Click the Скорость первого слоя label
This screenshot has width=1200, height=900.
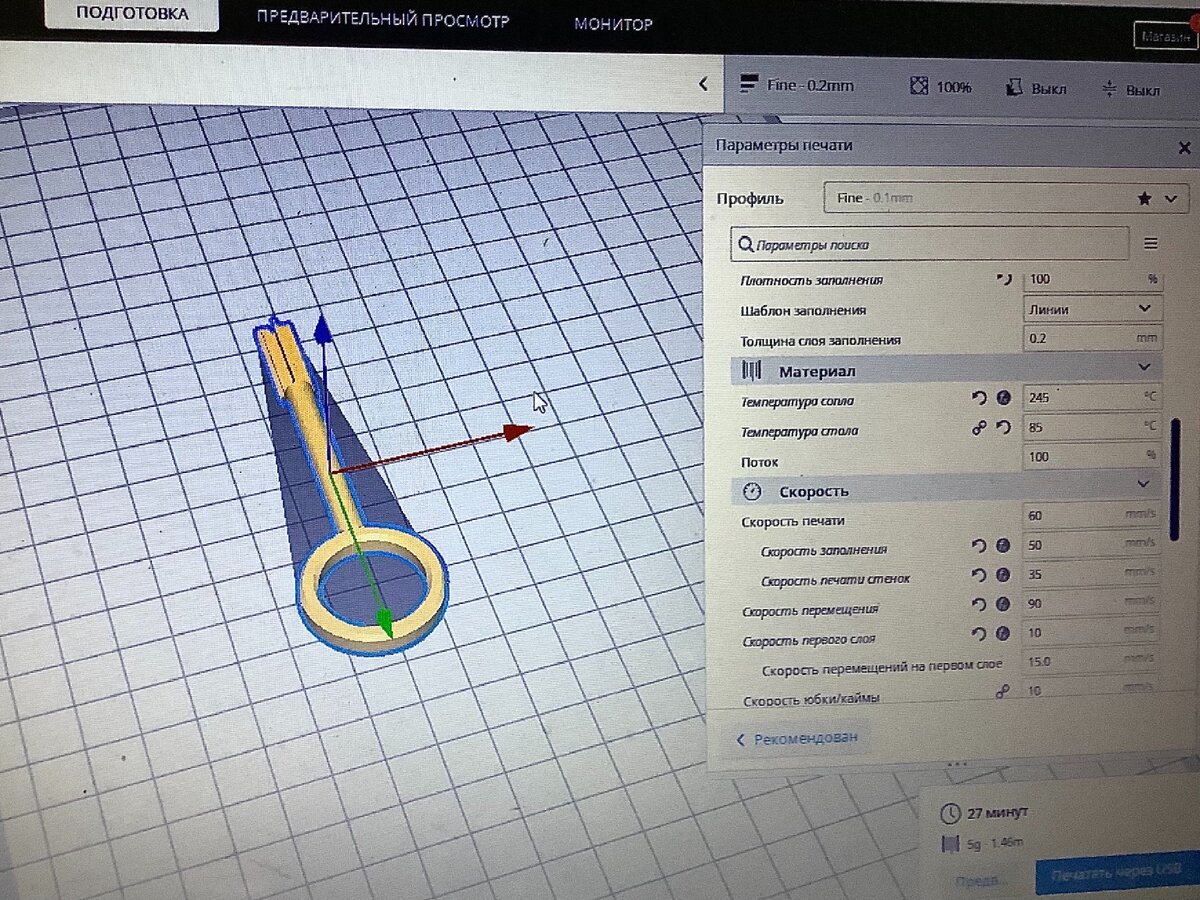[809, 639]
